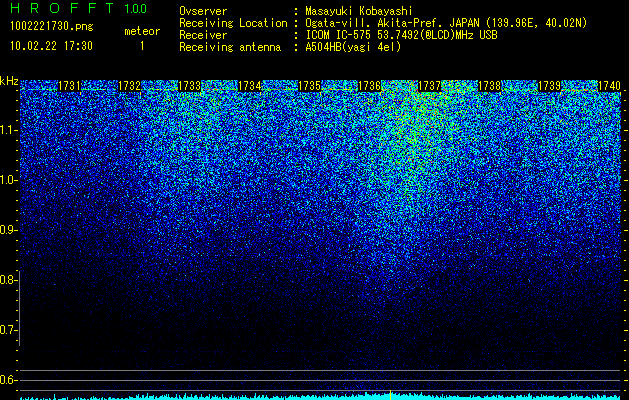Click the kHz axis unit label
629x400 pixels.
point(9,81)
